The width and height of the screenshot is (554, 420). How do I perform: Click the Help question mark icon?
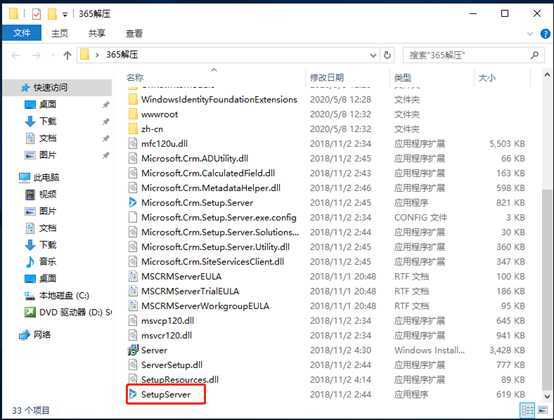[x=545, y=34]
